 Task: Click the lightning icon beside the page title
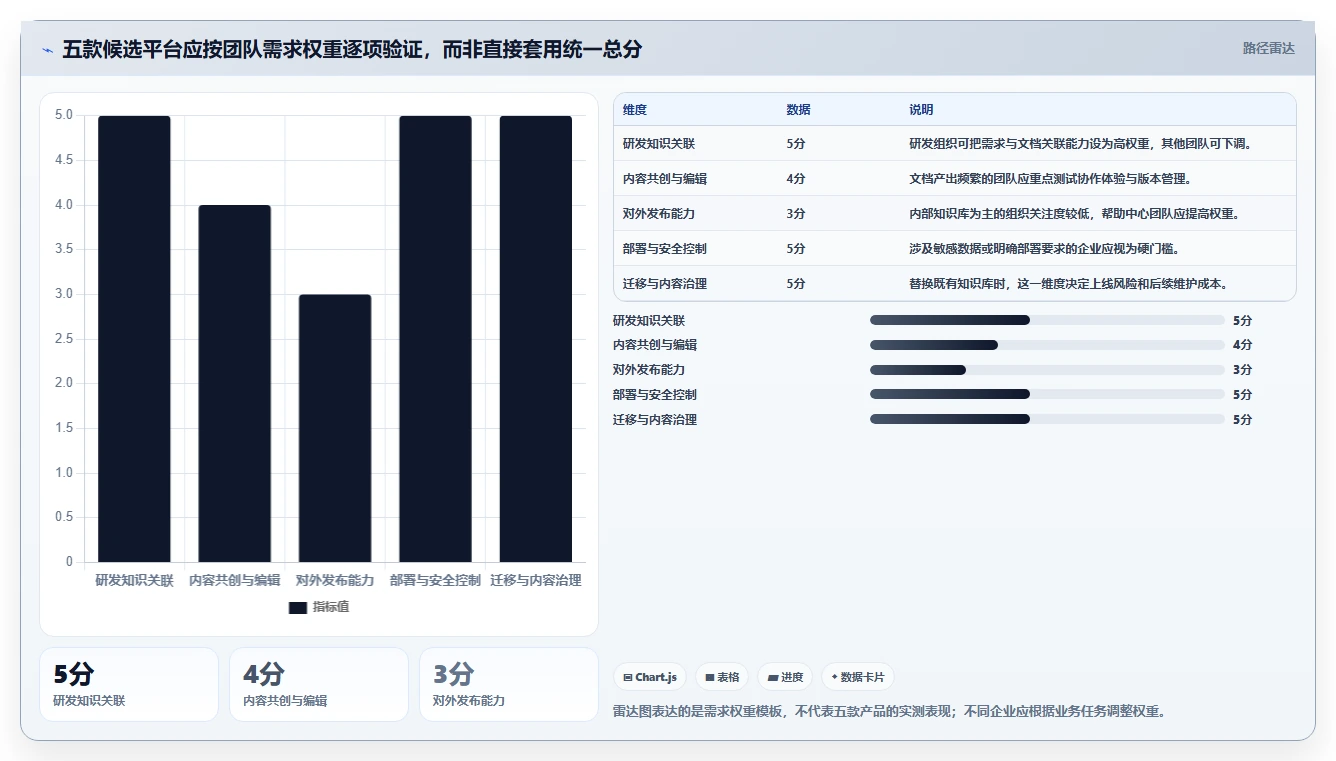click(x=47, y=49)
